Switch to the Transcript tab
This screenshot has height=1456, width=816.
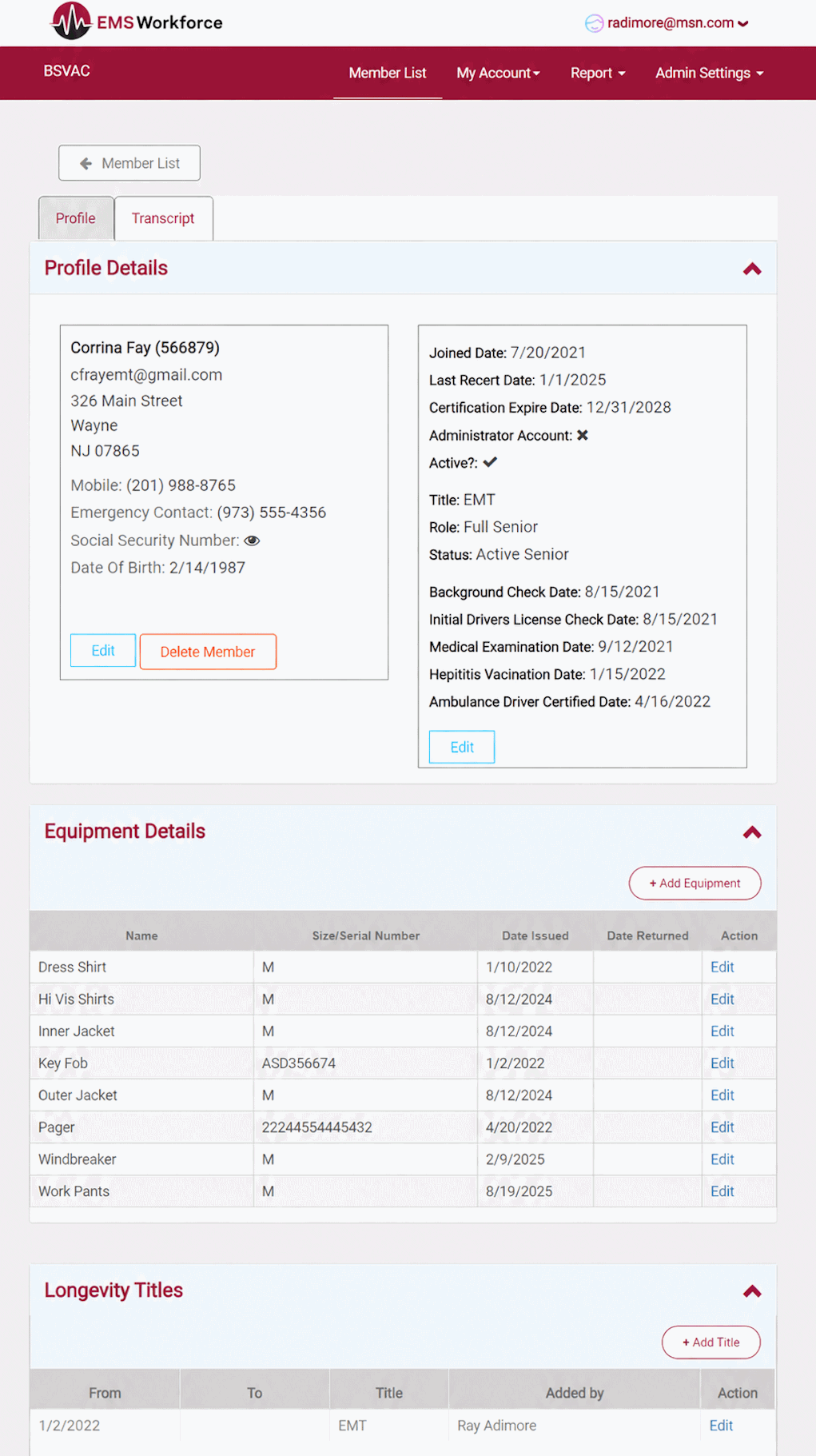(163, 218)
